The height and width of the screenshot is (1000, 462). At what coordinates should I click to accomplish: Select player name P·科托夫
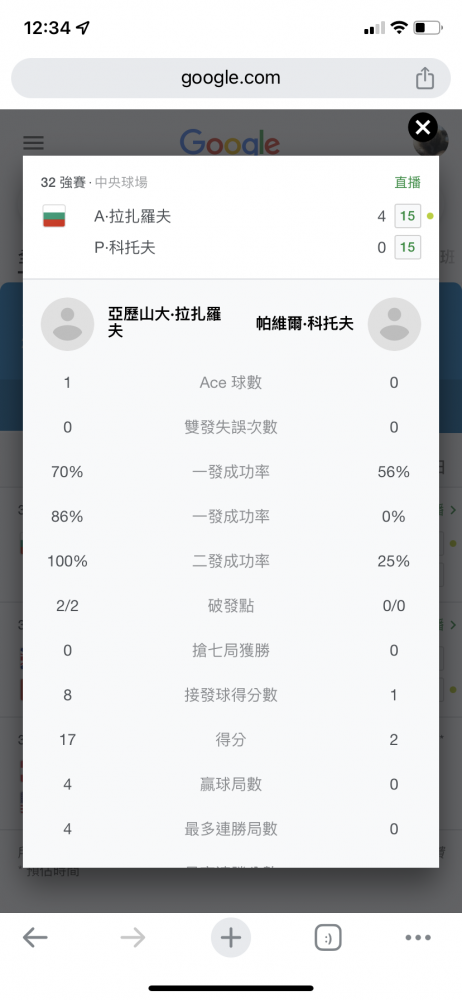point(125,247)
